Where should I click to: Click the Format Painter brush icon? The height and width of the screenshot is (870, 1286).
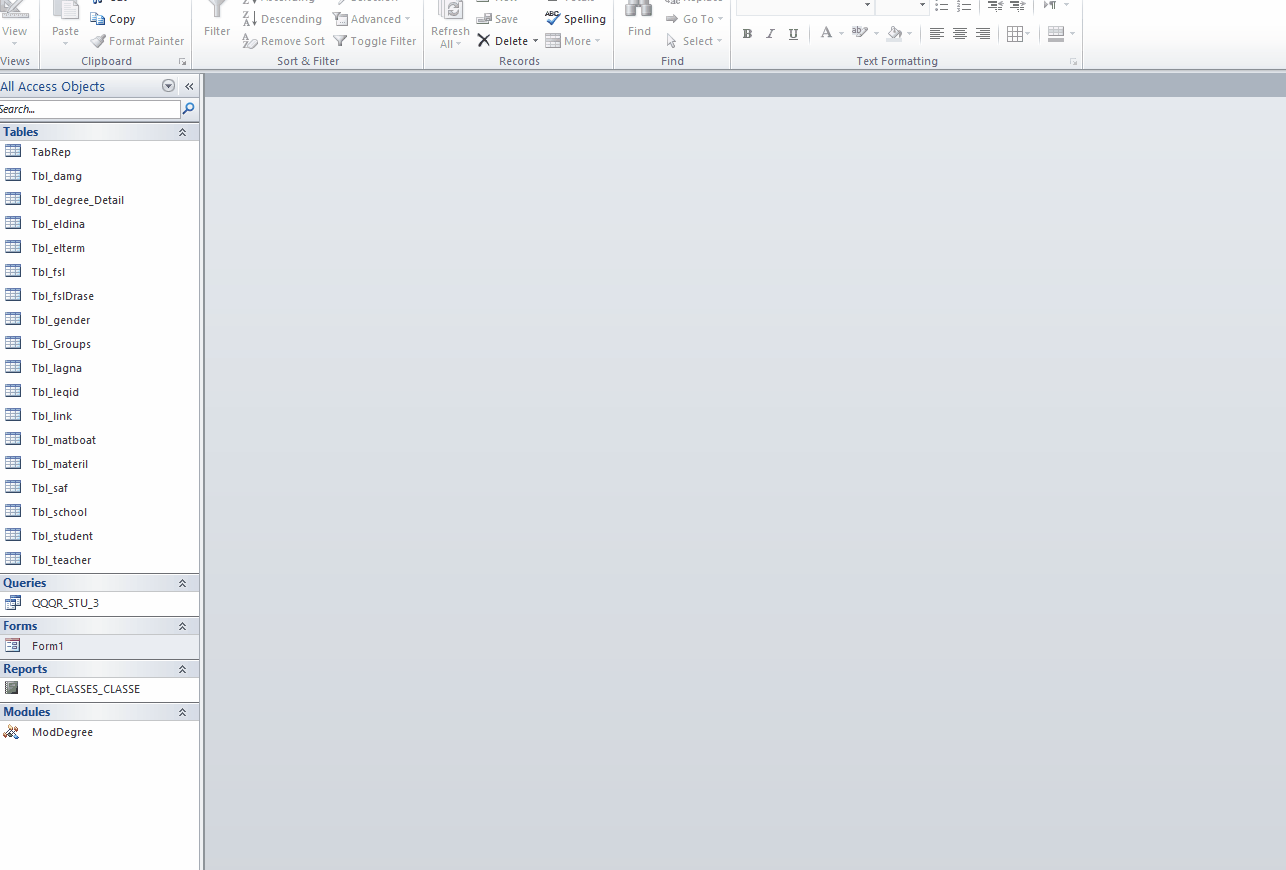click(98, 41)
